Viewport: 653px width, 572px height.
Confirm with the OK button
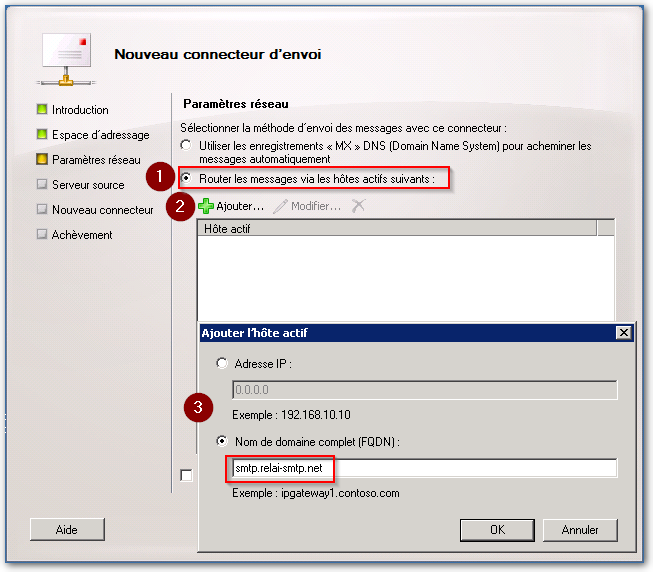(x=497, y=530)
